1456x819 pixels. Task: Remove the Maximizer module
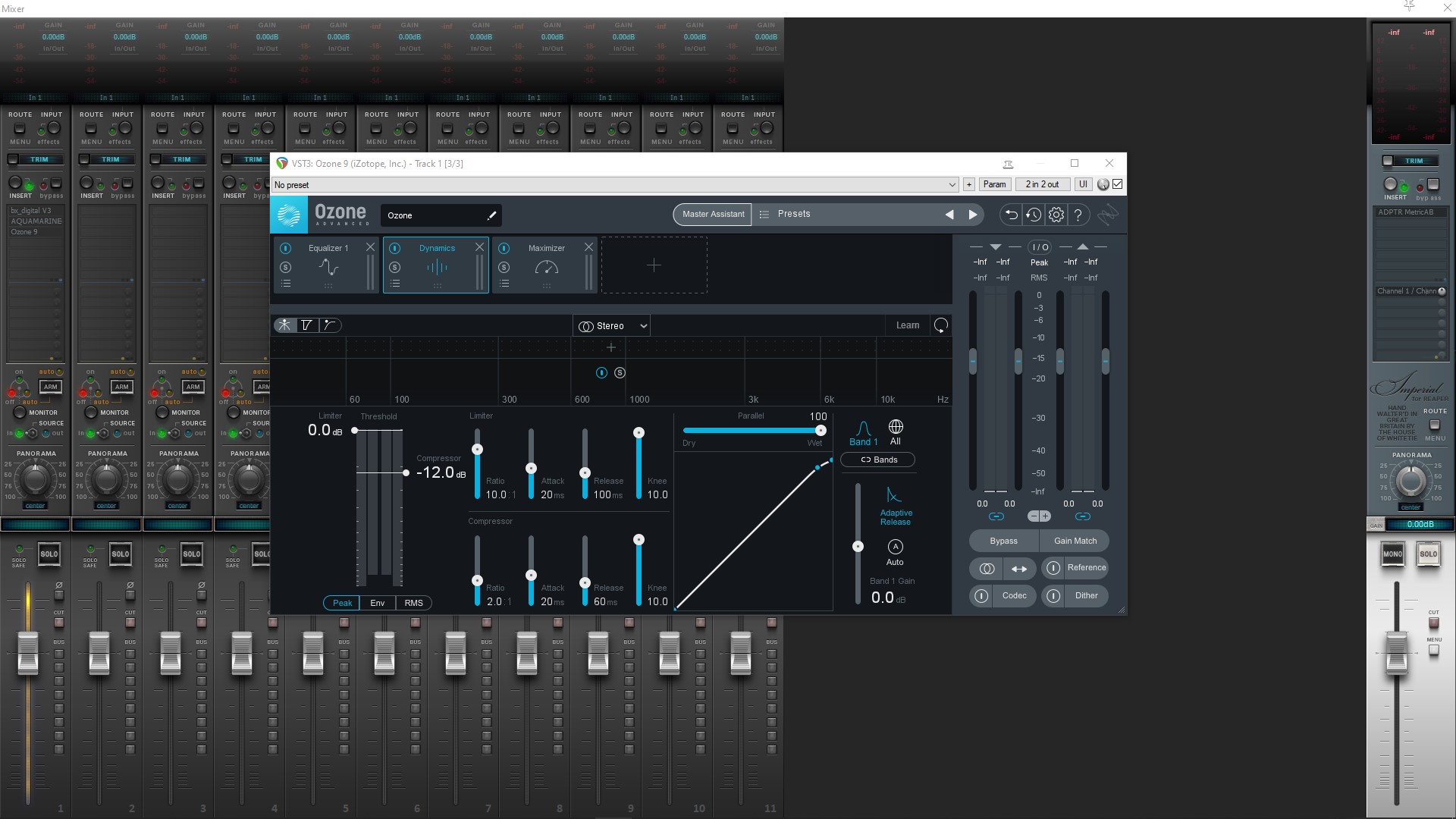(588, 247)
